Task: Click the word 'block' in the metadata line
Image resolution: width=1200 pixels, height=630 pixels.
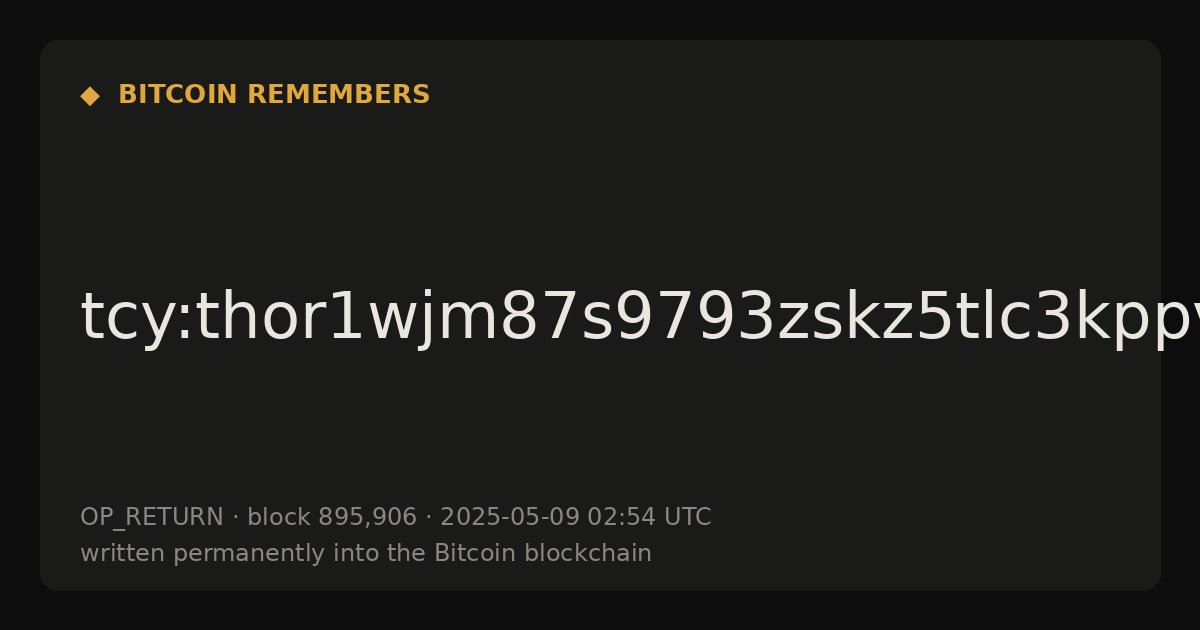Action: tap(279, 518)
